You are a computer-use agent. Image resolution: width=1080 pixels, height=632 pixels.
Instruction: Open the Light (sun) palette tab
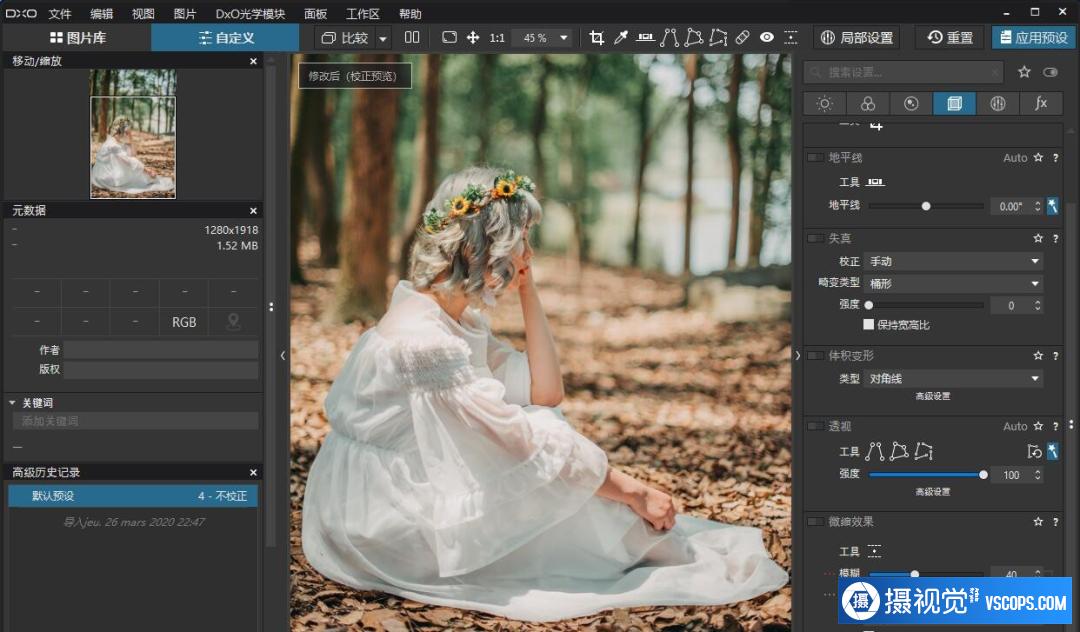(x=824, y=104)
